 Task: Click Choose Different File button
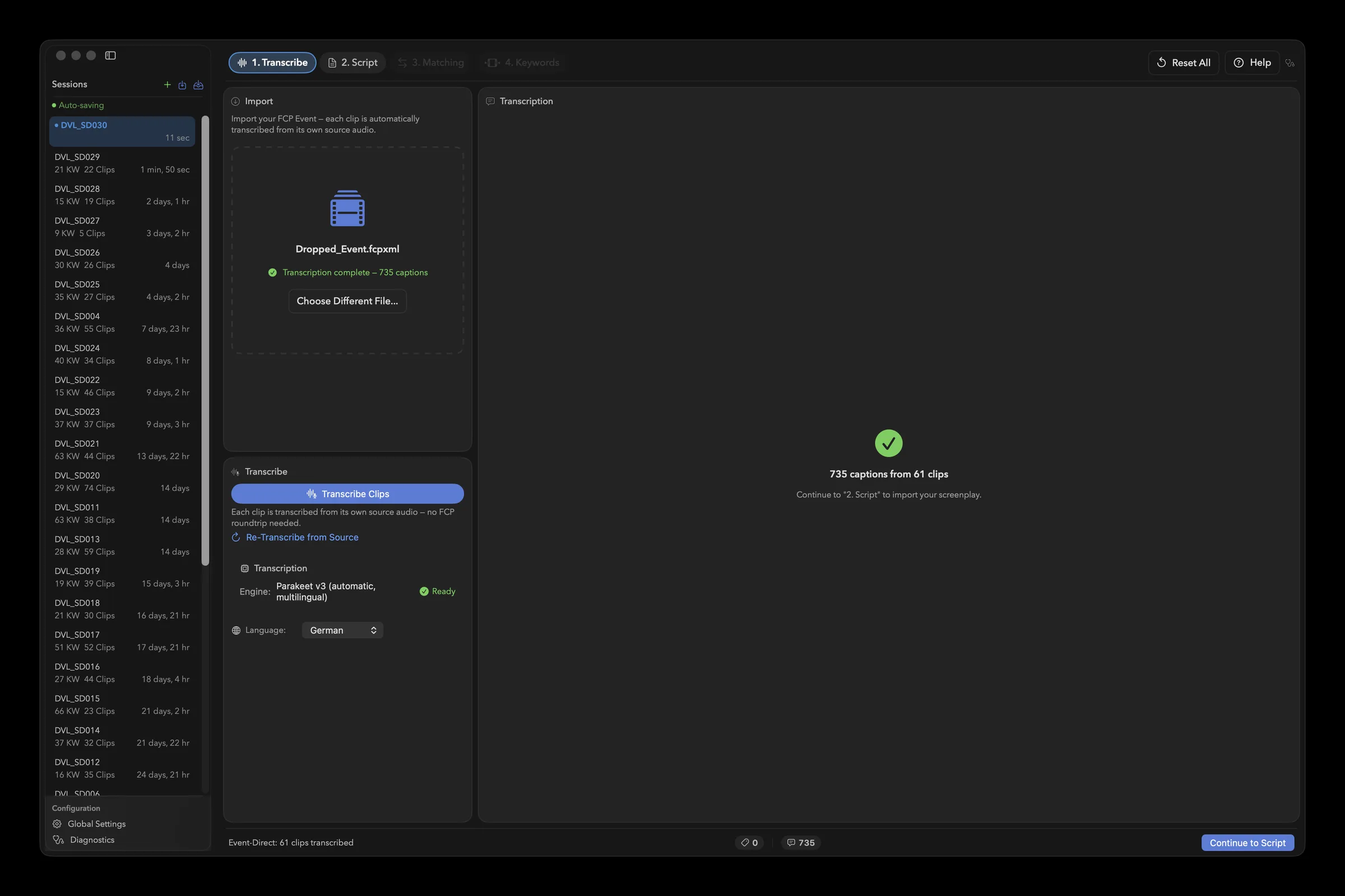tap(347, 301)
